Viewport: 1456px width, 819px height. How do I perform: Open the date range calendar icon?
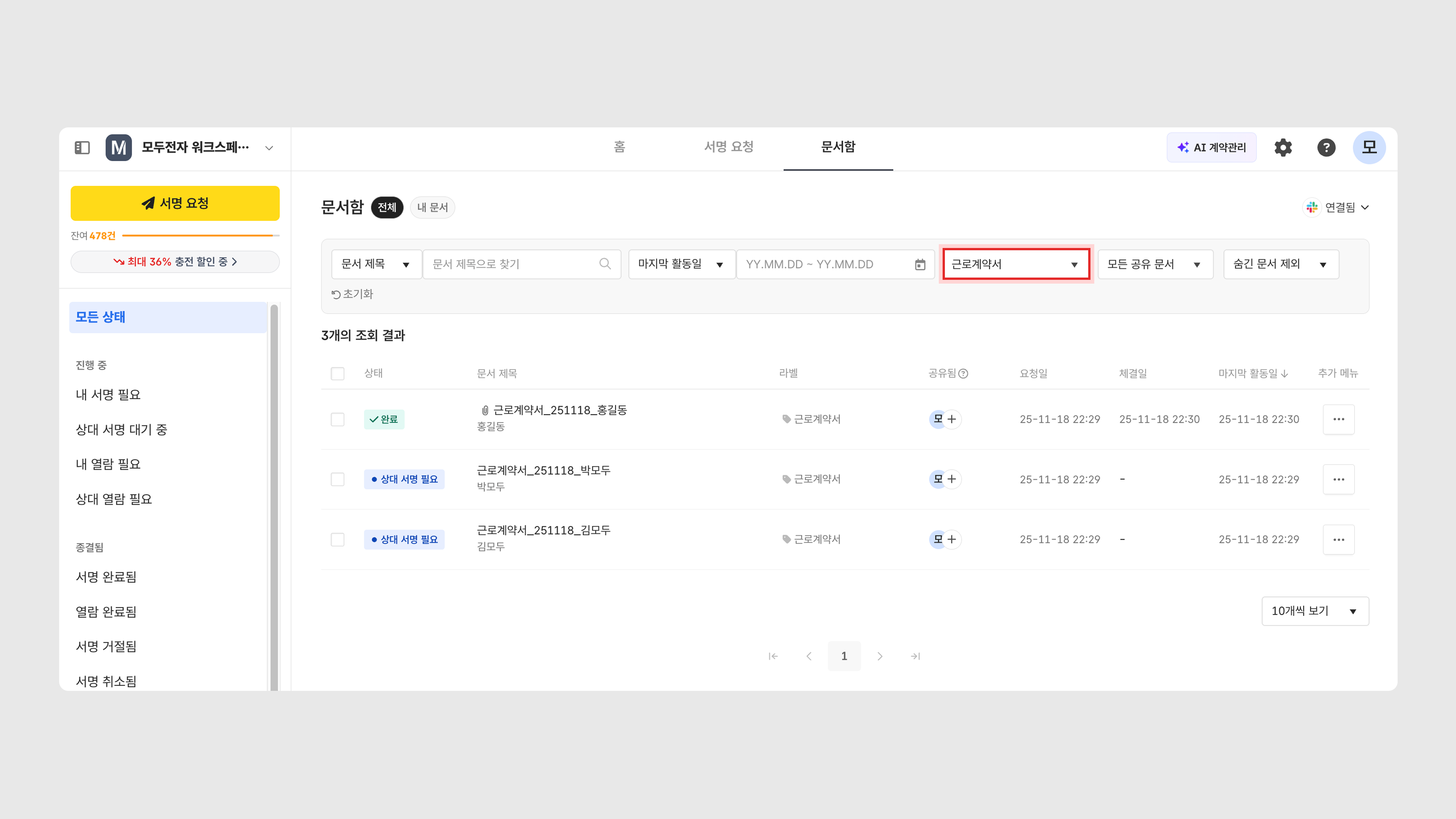click(920, 265)
